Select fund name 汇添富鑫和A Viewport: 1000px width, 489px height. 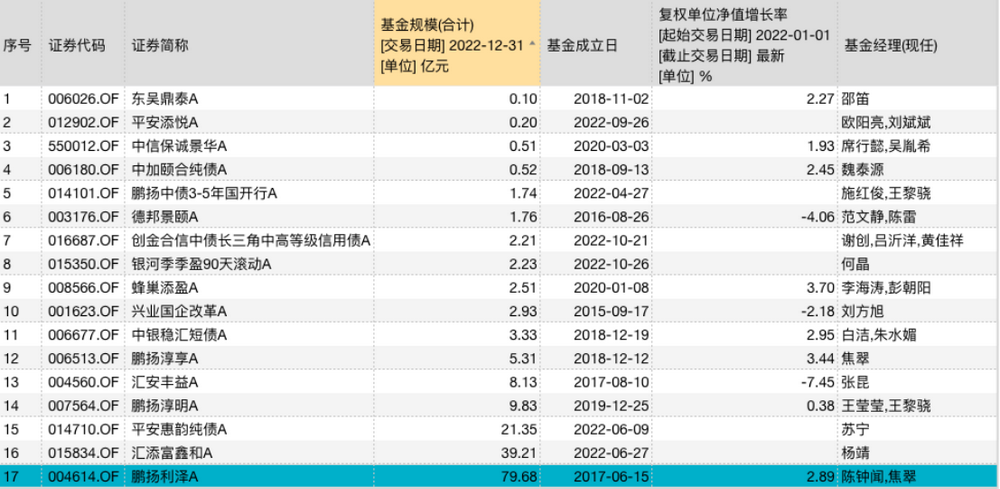pyautogui.click(x=172, y=453)
